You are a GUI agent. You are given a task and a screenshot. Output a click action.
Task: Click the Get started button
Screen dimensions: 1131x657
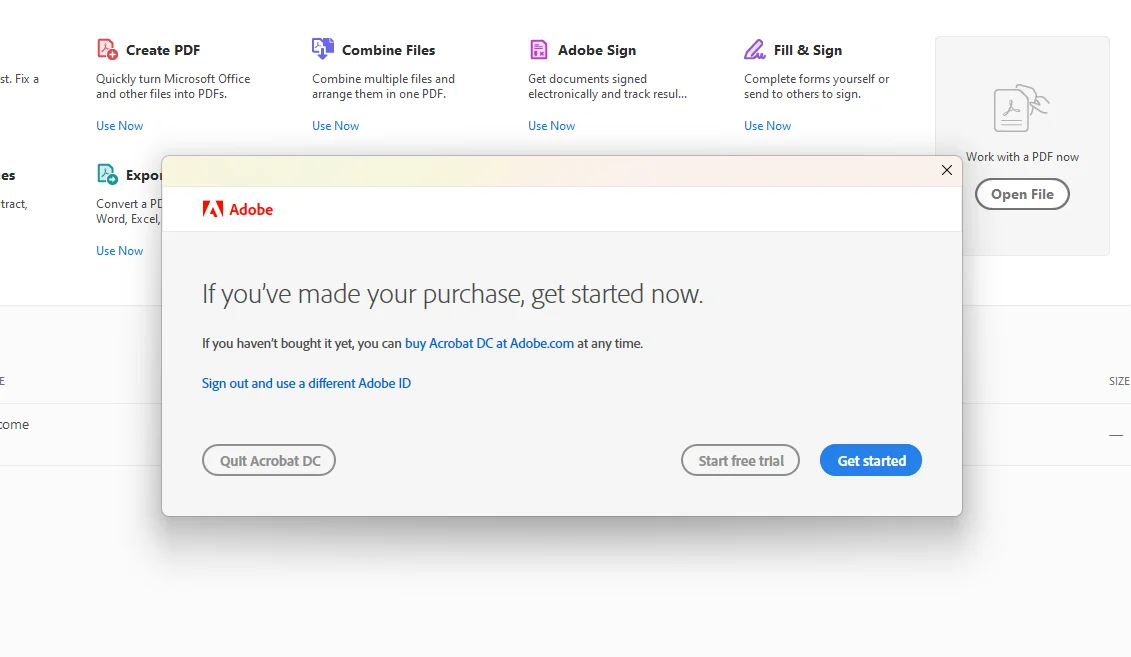[871, 460]
